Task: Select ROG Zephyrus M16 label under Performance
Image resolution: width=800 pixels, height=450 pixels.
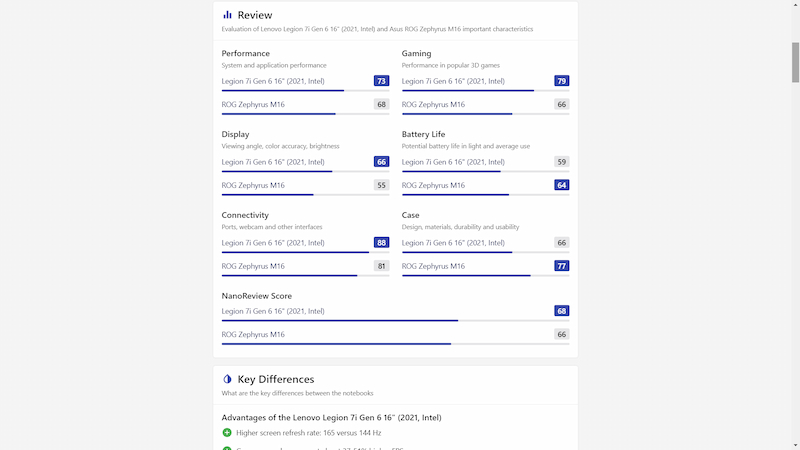Action: pyautogui.click(x=253, y=105)
